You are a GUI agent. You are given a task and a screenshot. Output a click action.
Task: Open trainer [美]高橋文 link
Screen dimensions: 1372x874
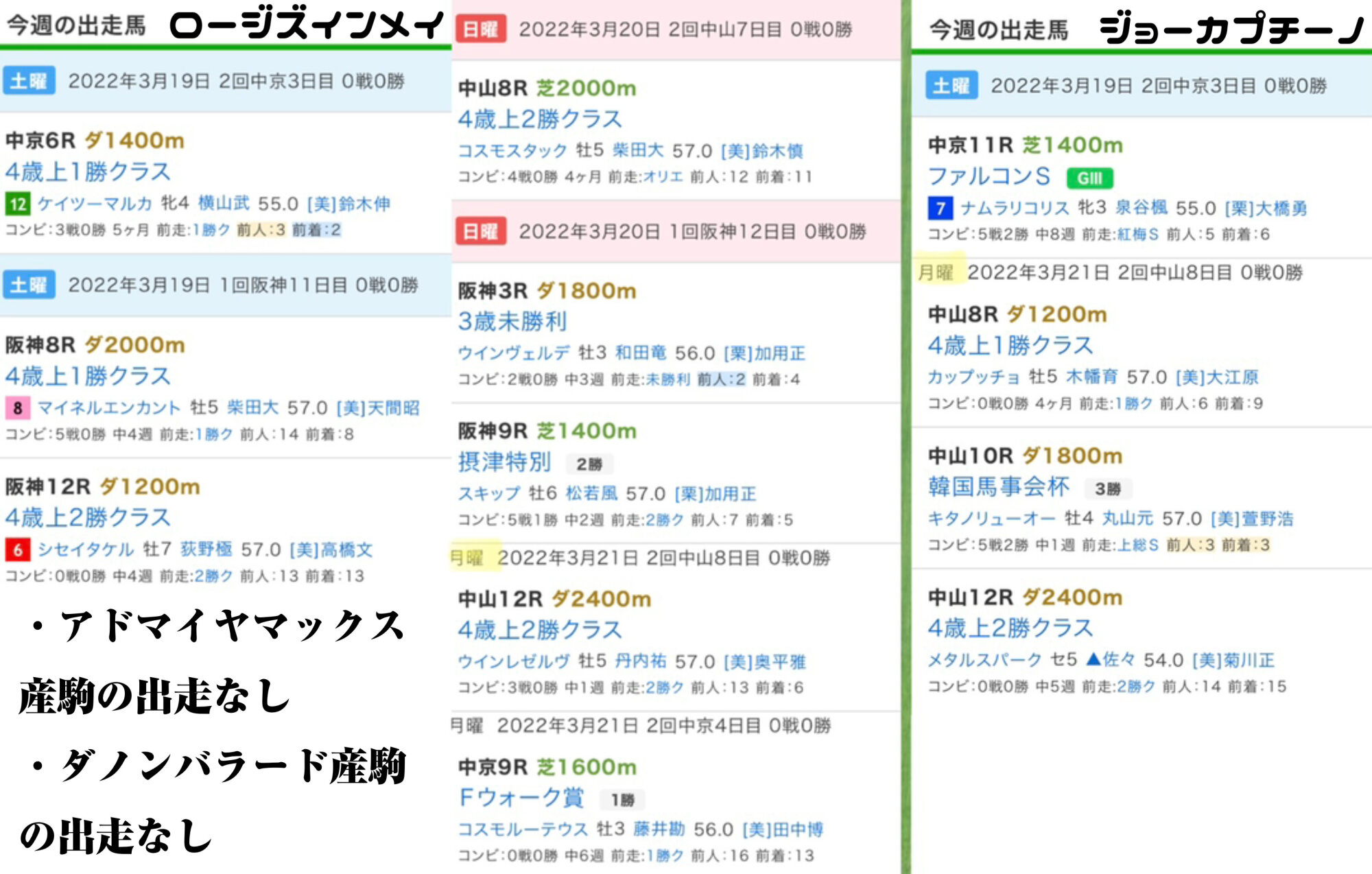[x=331, y=550]
